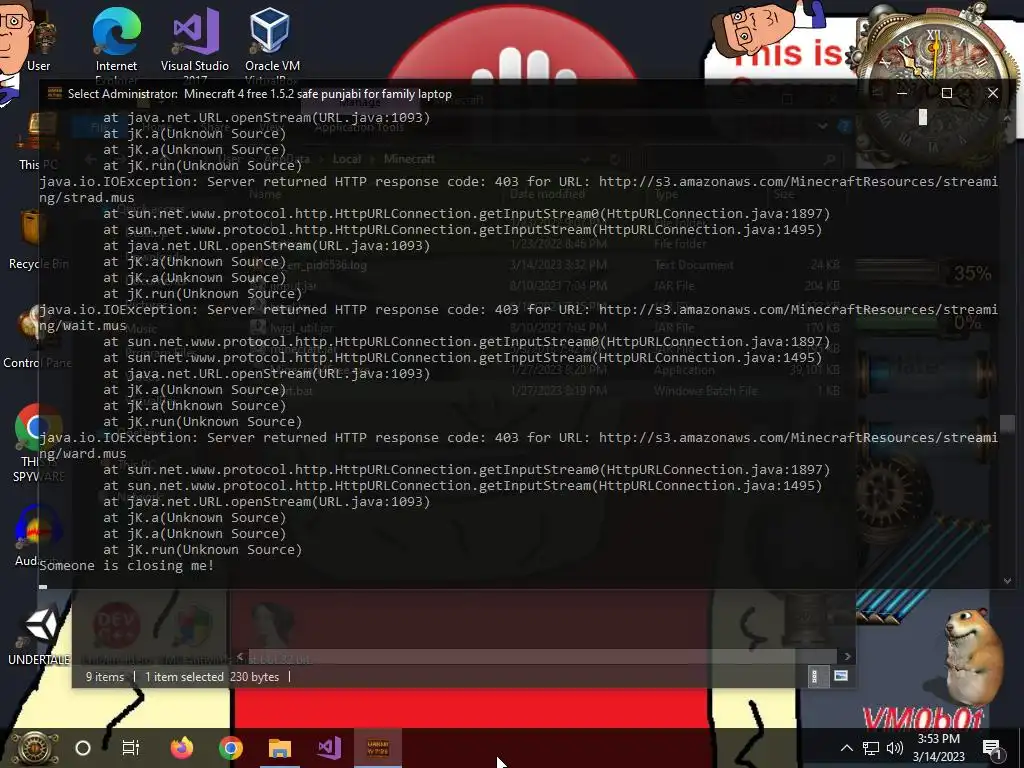Open the User folder desktop icon

coord(38,39)
